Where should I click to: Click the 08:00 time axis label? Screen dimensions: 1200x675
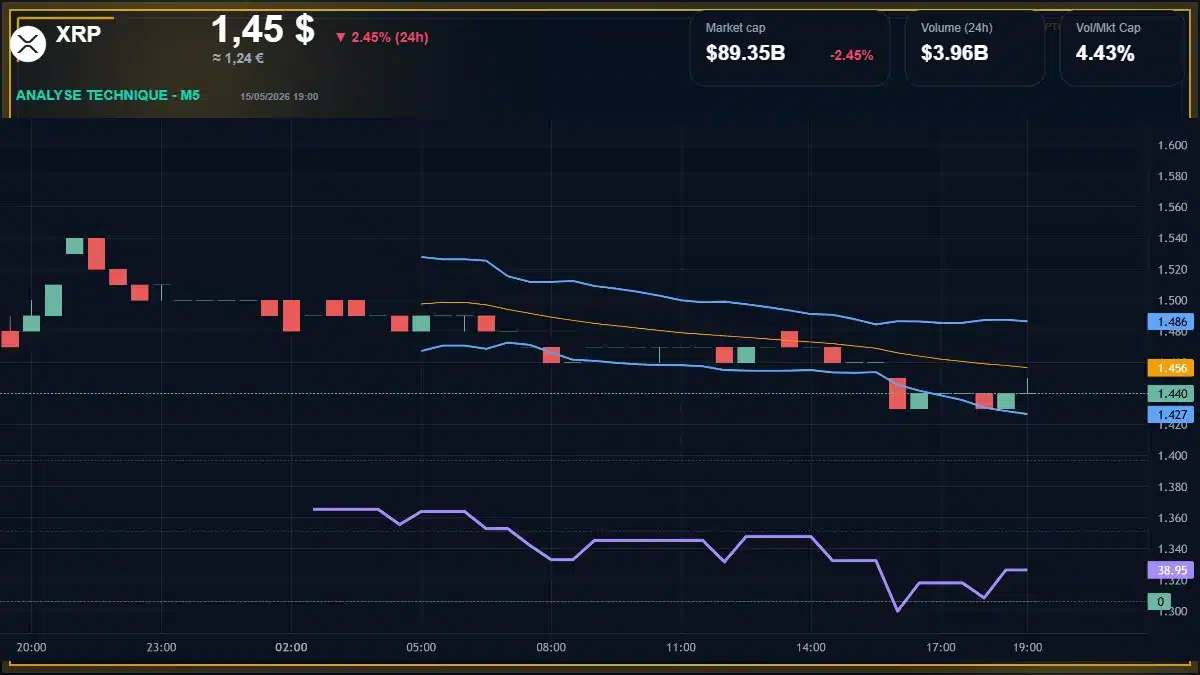[x=551, y=648]
